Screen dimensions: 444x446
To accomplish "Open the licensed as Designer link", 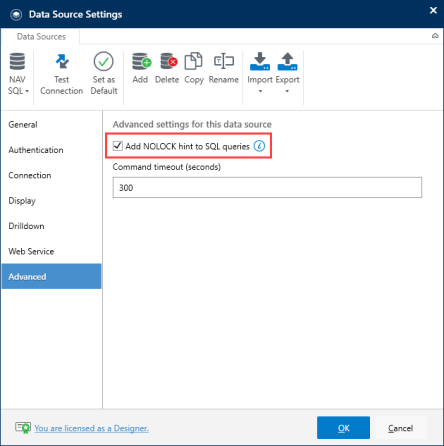I will point(91,428).
